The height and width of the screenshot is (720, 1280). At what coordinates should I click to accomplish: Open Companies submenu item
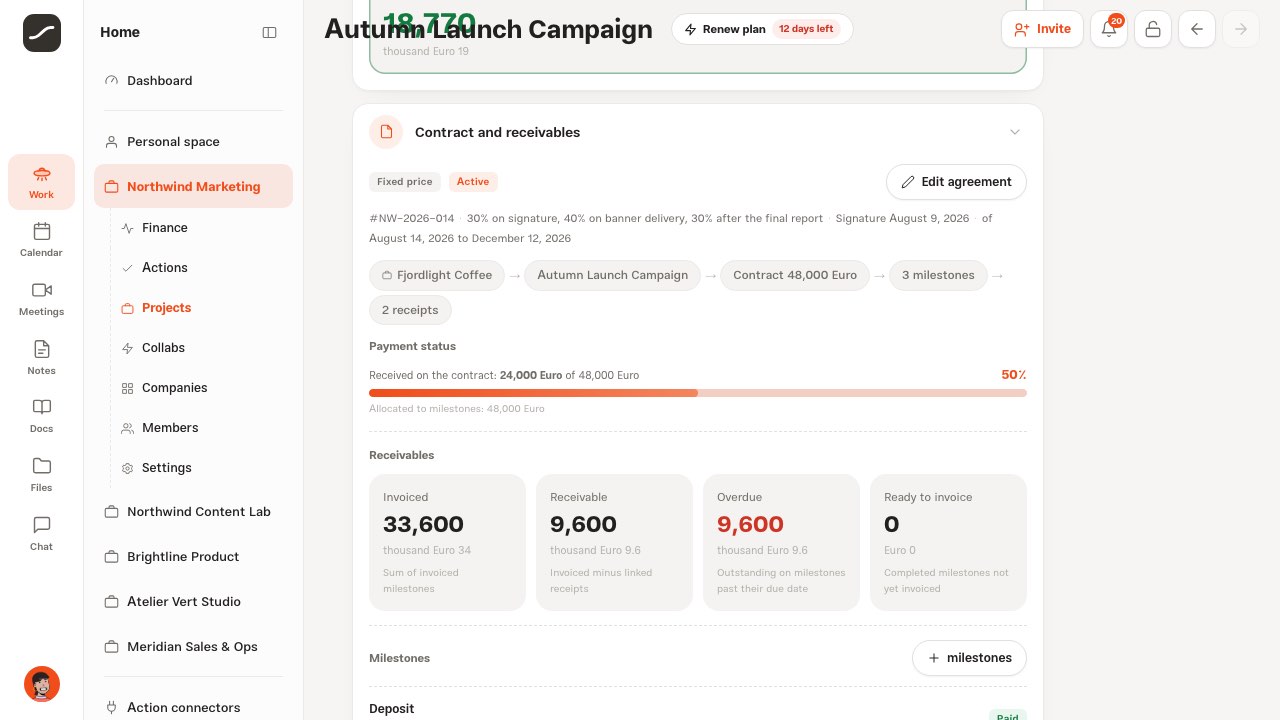tap(203, 388)
